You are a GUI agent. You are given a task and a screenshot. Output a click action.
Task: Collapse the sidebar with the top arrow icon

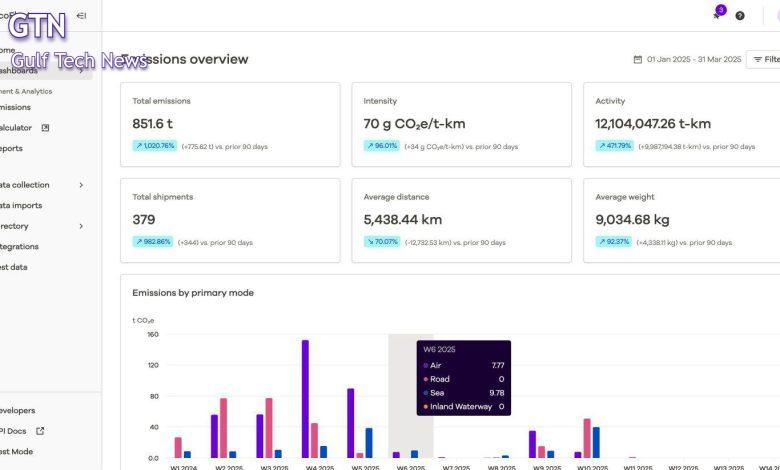click(x=81, y=15)
